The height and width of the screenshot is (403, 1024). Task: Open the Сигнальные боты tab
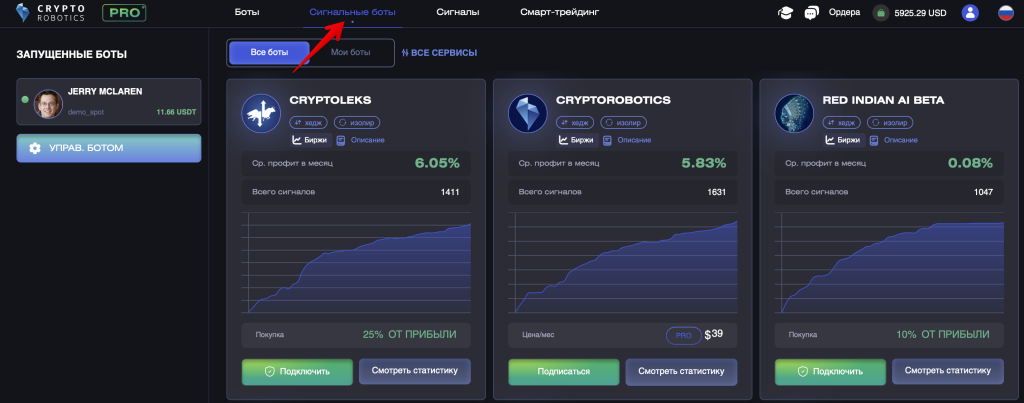[x=352, y=12]
